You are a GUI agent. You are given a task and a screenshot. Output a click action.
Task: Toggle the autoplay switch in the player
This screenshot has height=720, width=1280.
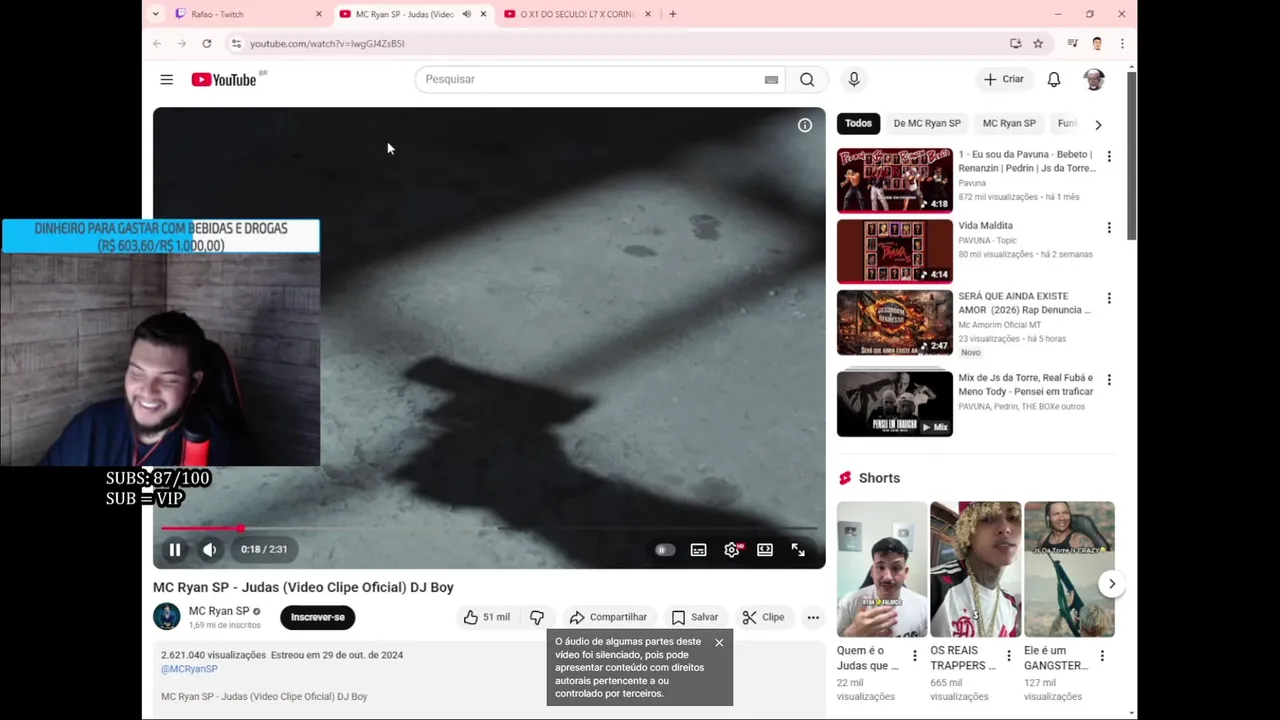[664, 549]
